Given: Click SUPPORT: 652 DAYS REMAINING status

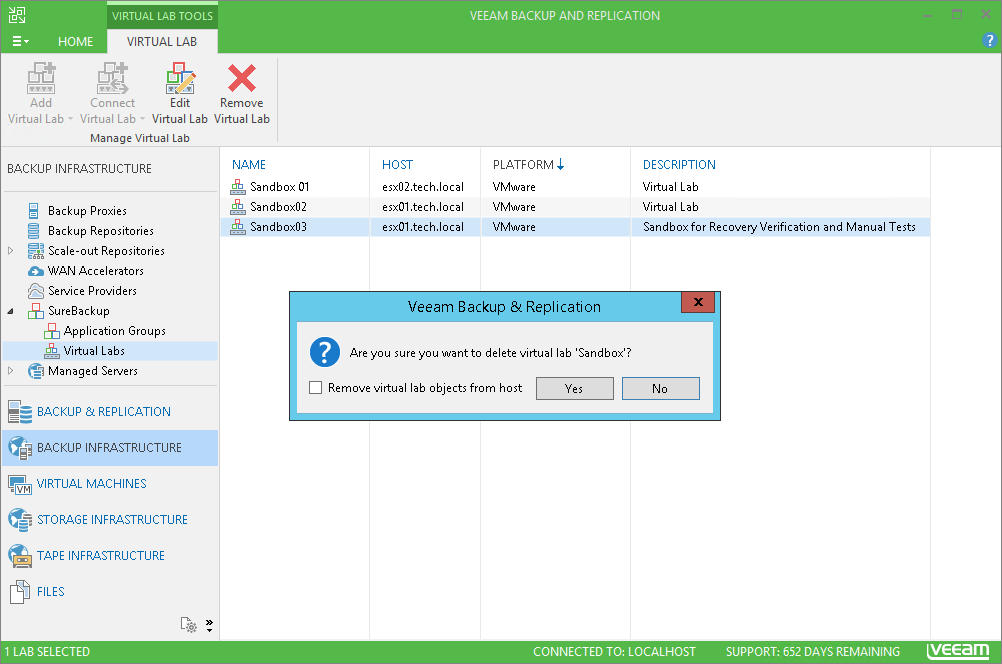Looking at the screenshot, I should (812, 652).
